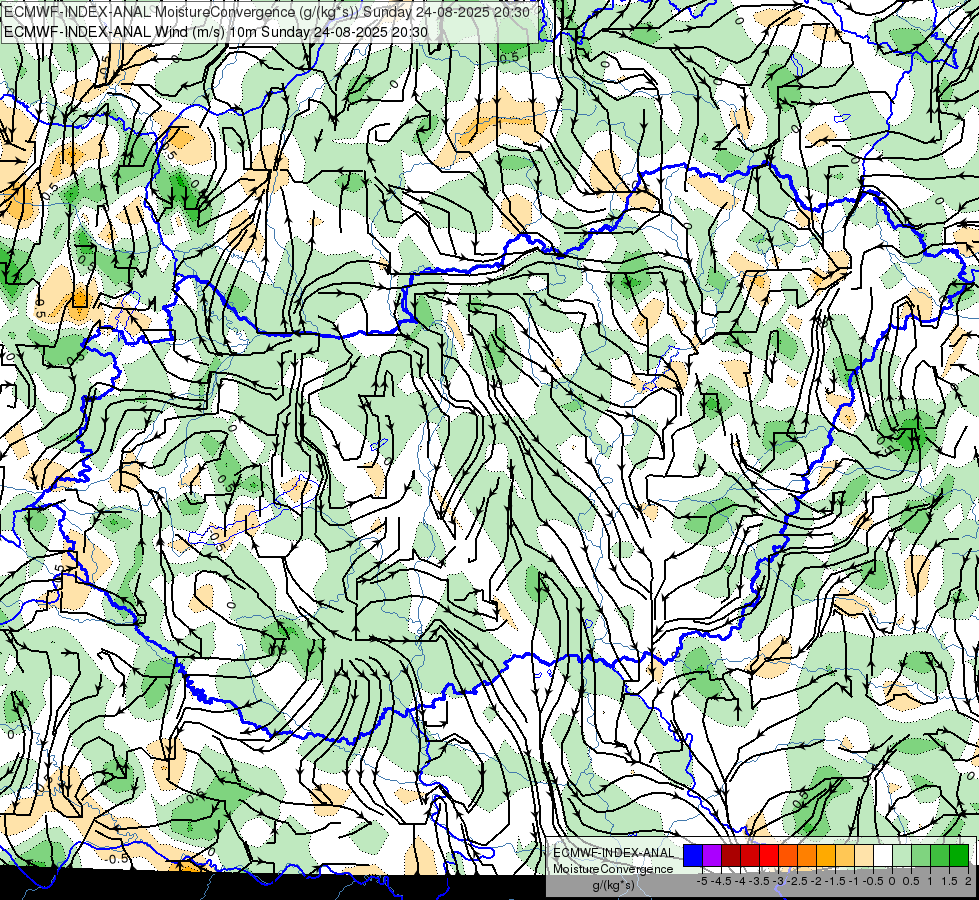Click the dark maroon legend swatch
Viewport: 979px width, 900px height.
[x=731, y=855]
